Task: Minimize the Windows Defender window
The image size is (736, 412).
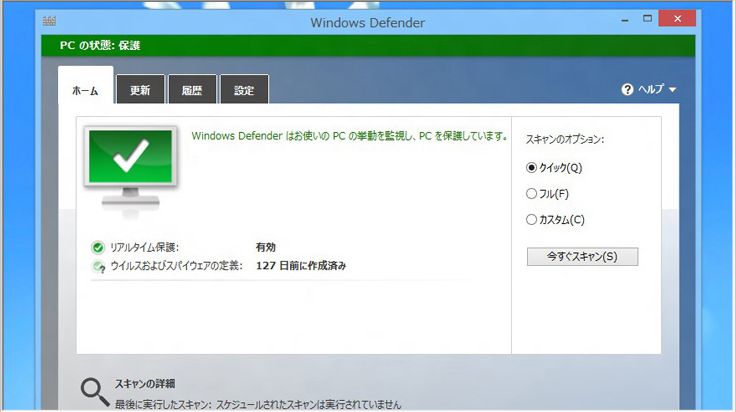Action: (625, 19)
